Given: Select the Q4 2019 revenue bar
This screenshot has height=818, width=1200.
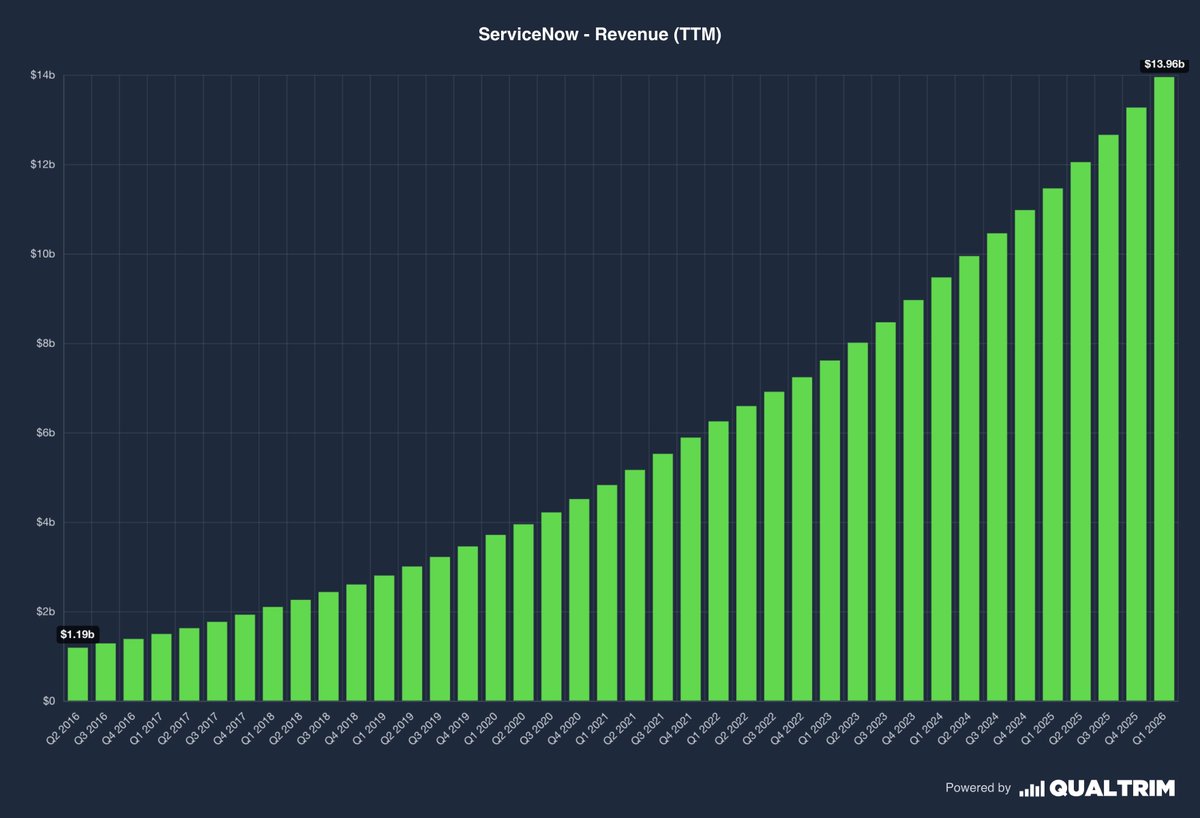Looking at the screenshot, I should click(x=467, y=624).
